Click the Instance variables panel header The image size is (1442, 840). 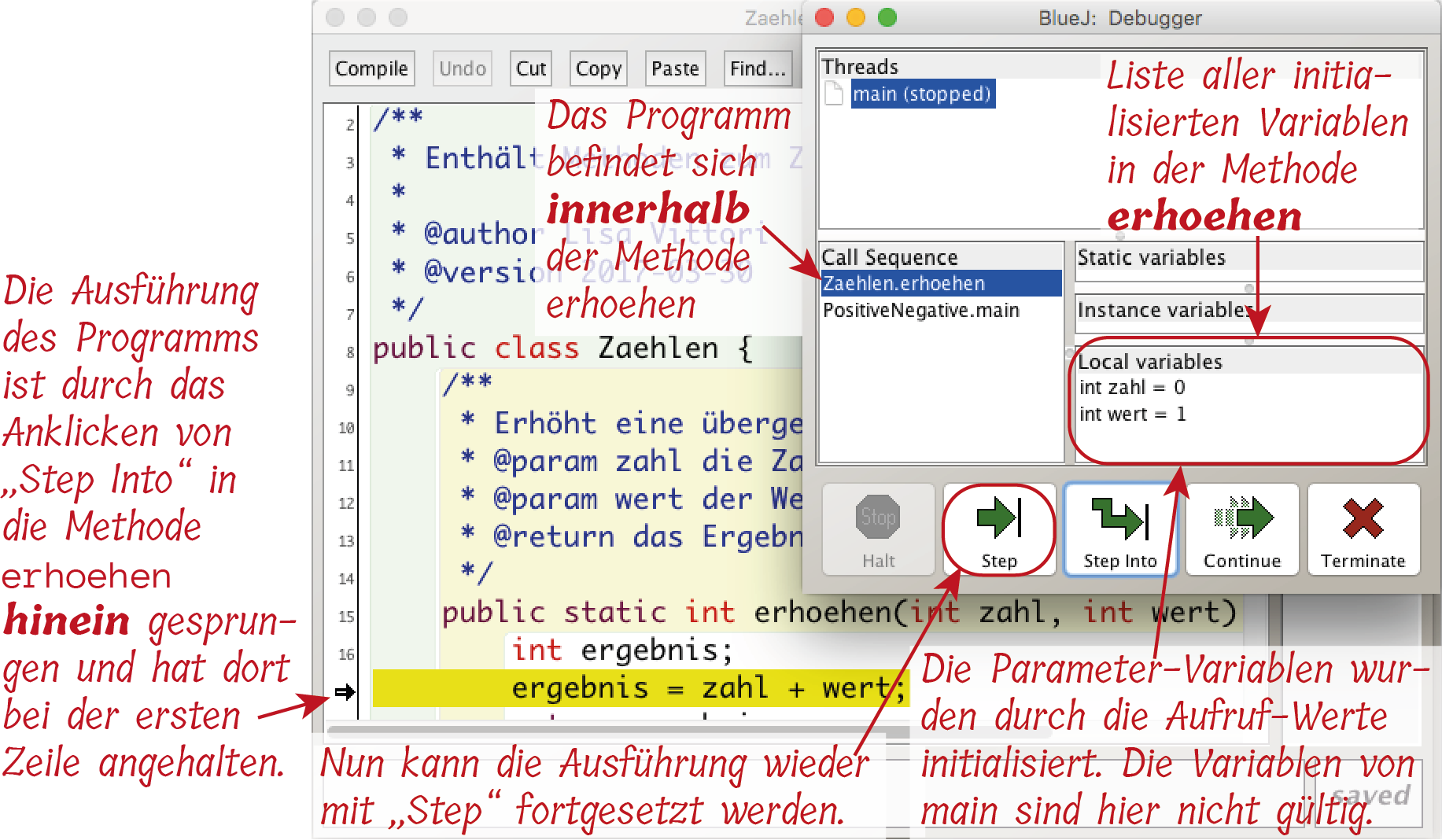[1248, 310]
